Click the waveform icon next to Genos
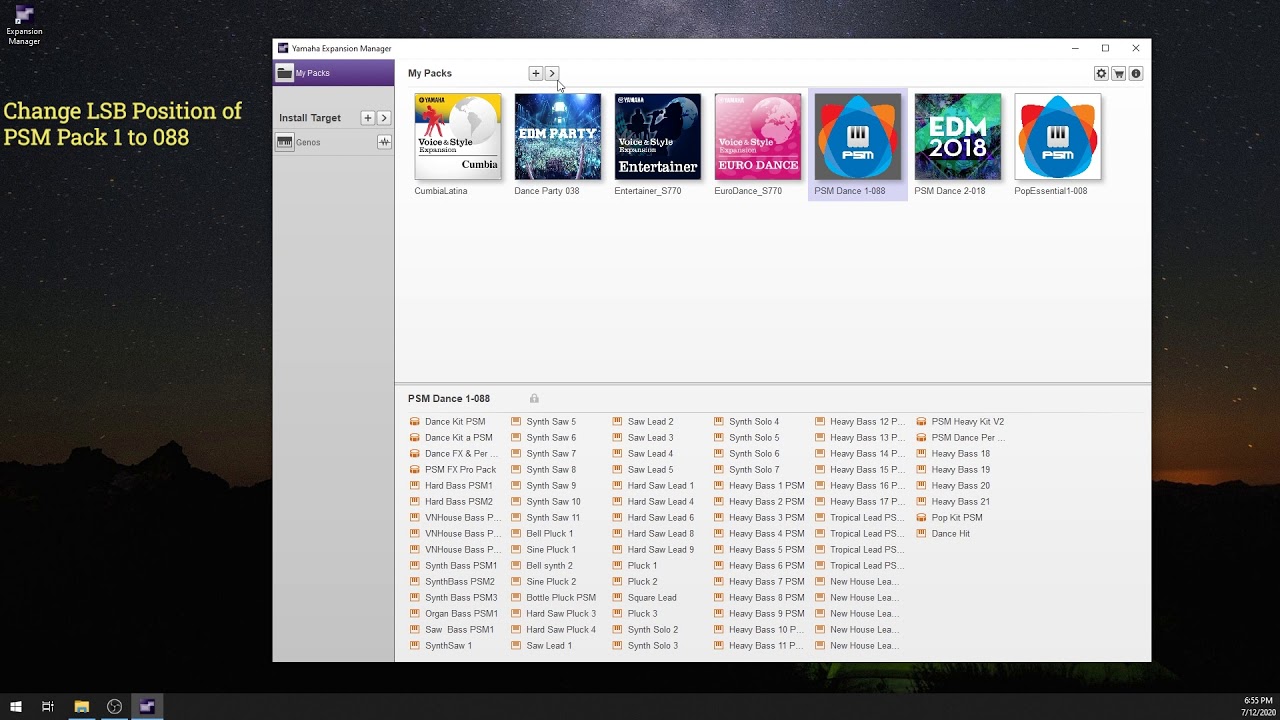Viewport: 1280px width, 720px height. point(384,142)
